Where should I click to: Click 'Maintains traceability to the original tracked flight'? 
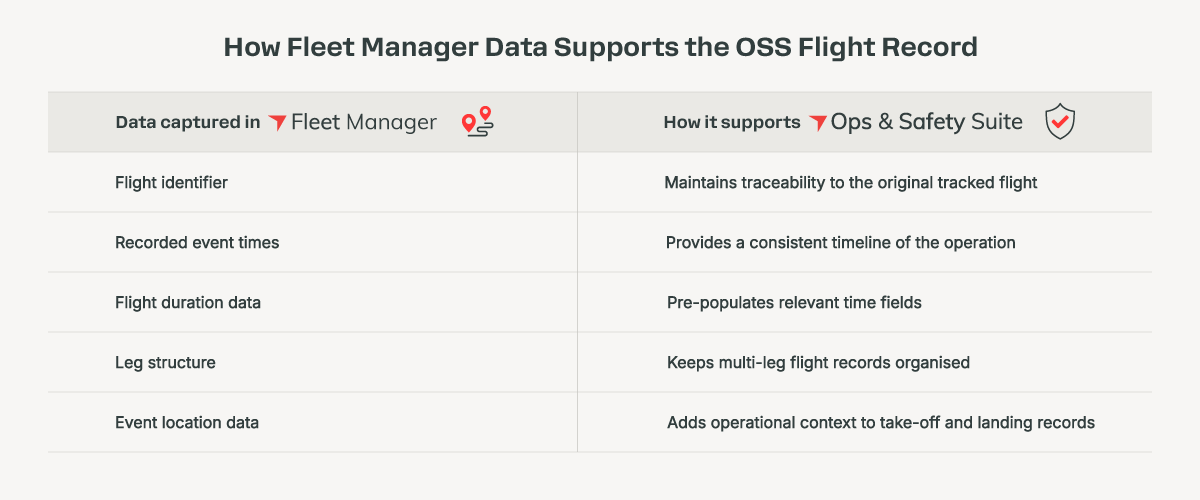[851, 183]
